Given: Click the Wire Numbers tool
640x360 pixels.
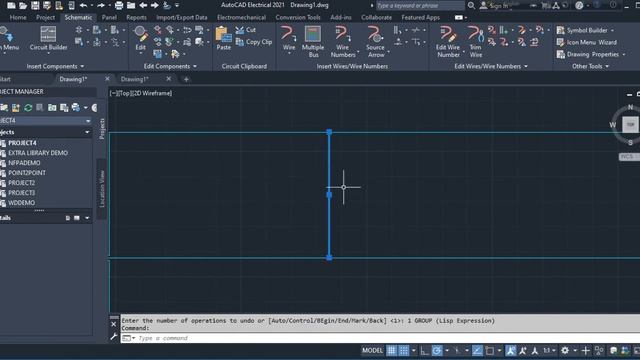Looking at the screenshot, I should click(x=343, y=41).
